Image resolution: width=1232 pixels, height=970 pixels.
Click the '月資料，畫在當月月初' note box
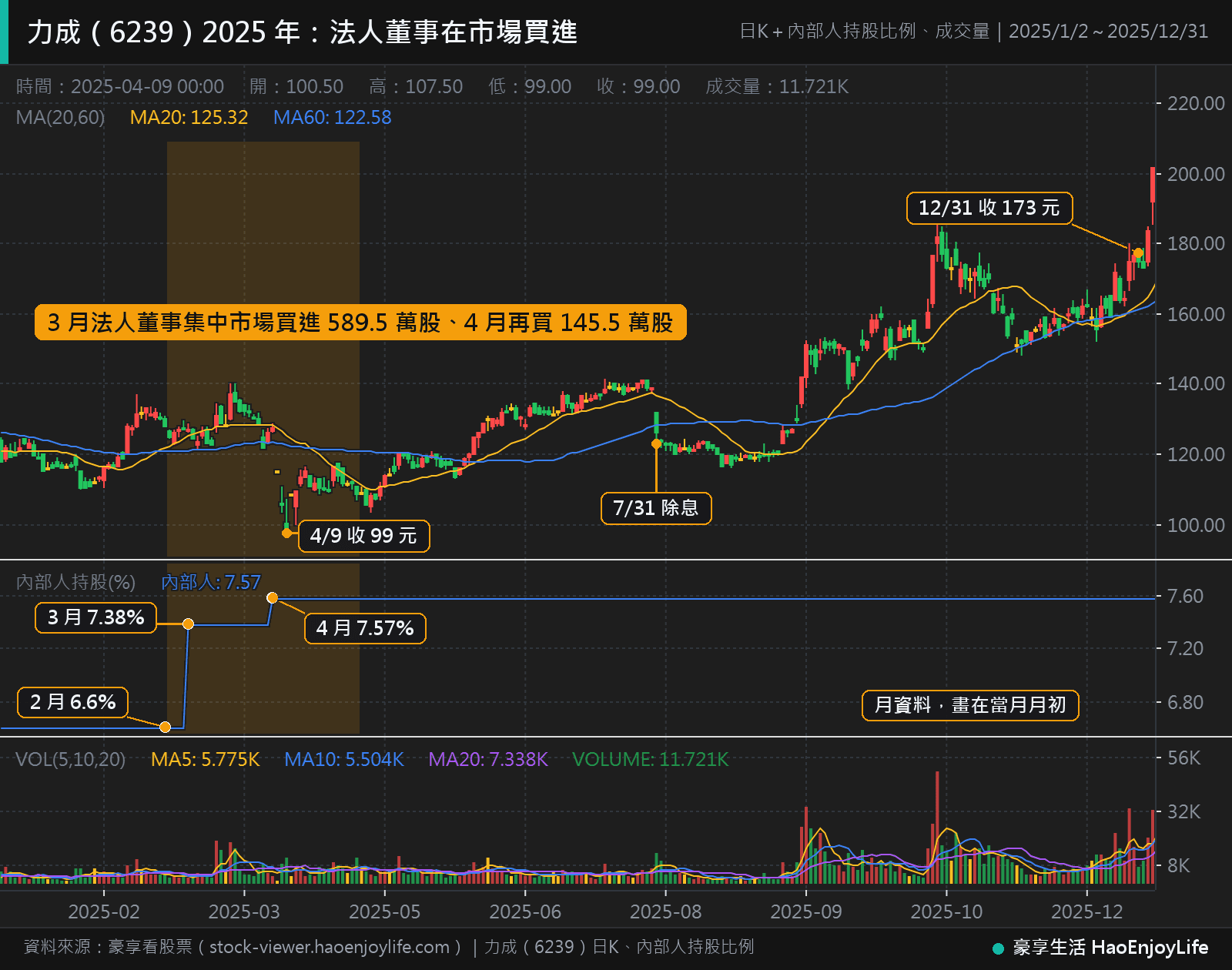pyautogui.click(x=970, y=705)
